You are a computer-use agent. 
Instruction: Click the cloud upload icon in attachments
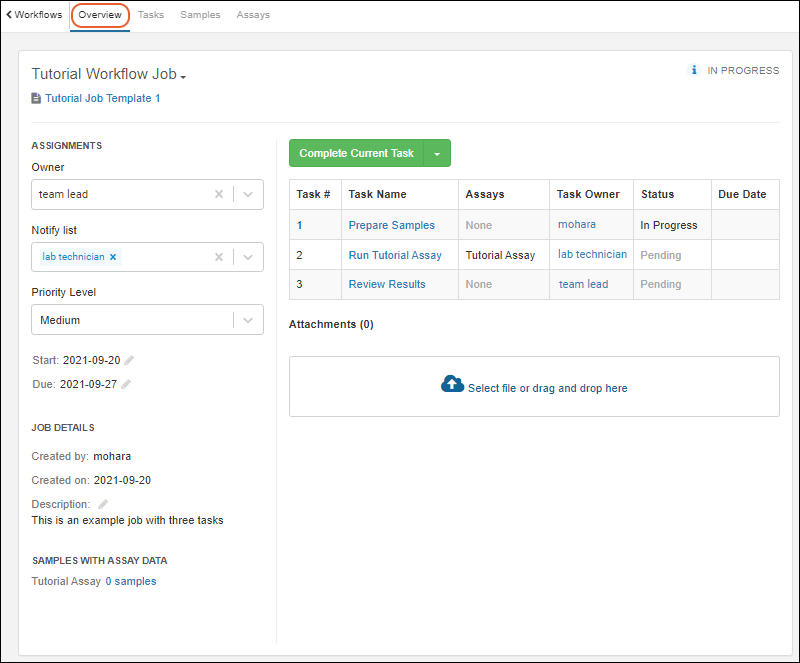coord(452,385)
